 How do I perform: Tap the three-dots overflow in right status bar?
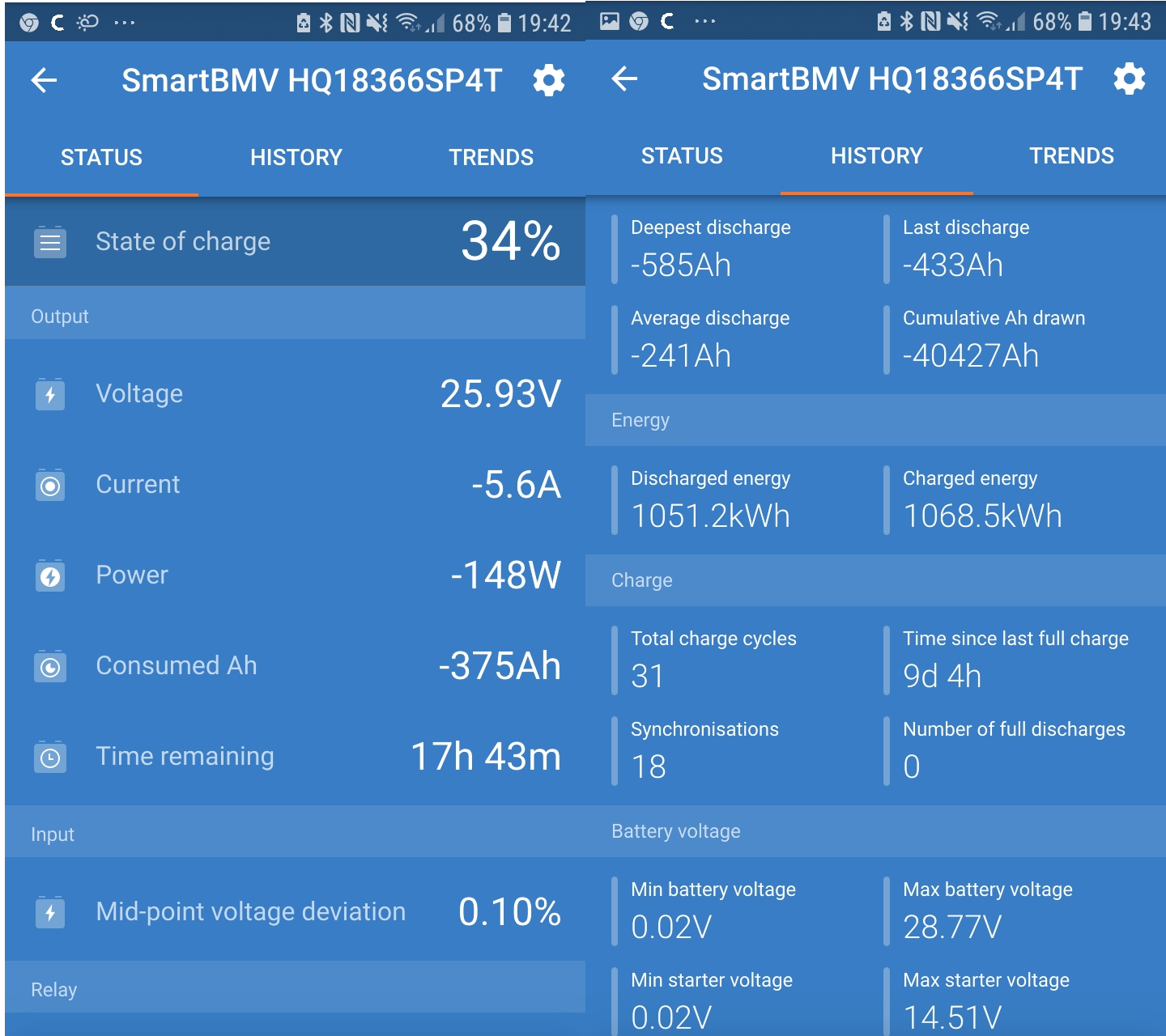pos(705,21)
